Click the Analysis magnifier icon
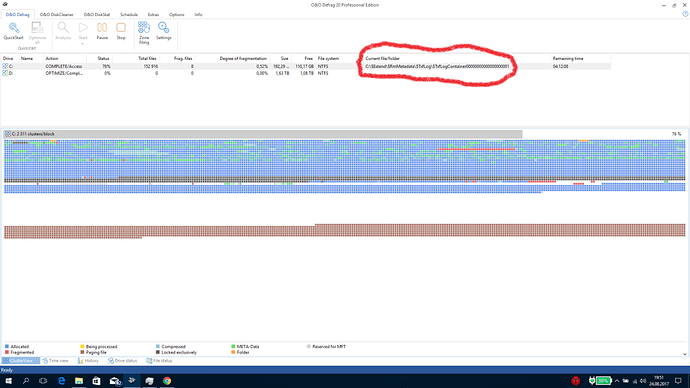690x388 pixels. pos(63,31)
